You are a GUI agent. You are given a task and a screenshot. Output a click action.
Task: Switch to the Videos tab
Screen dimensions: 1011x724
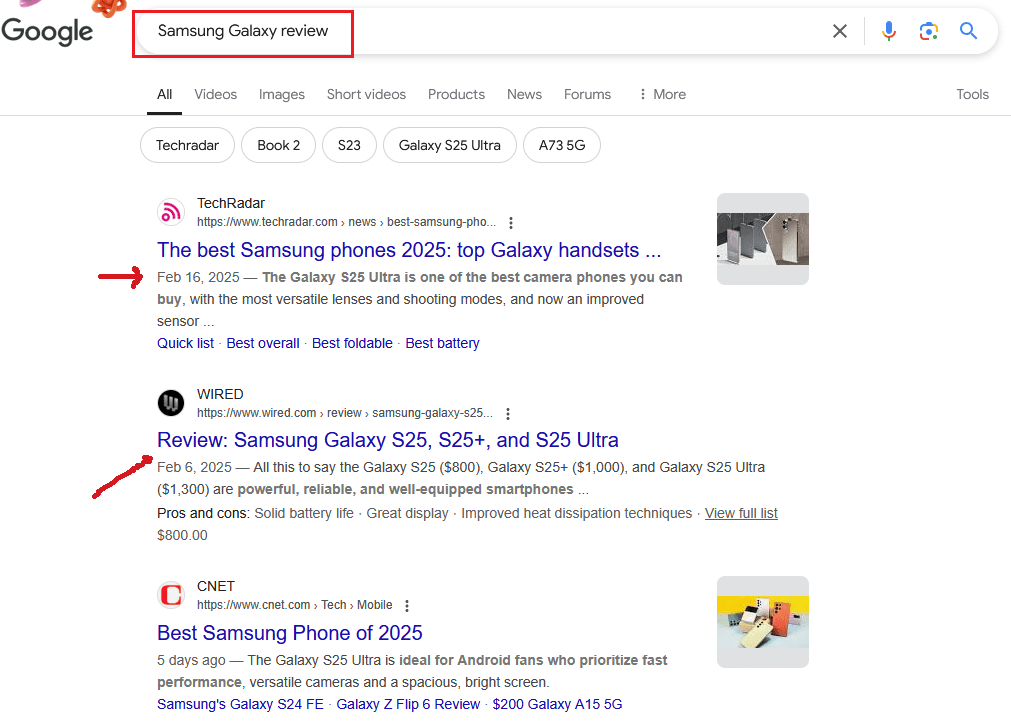pyautogui.click(x=215, y=94)
